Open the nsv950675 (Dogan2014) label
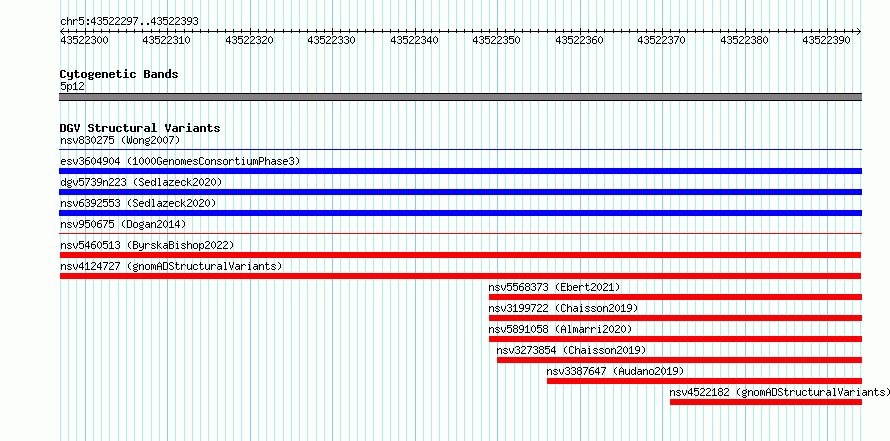The image size is (890, 441). pyautogui.click(x=123, y=224)
